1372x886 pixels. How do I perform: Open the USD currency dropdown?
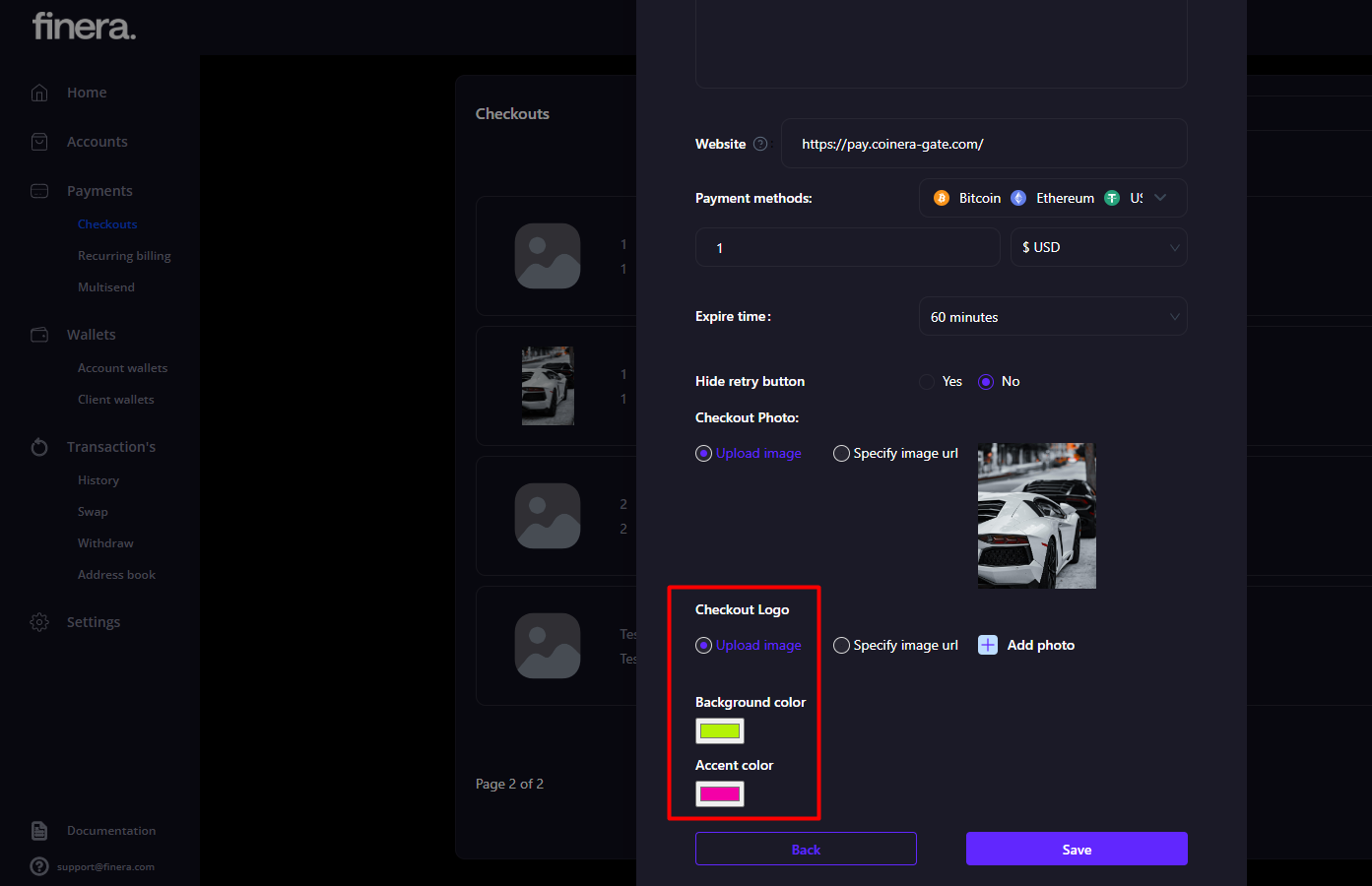1098,247
